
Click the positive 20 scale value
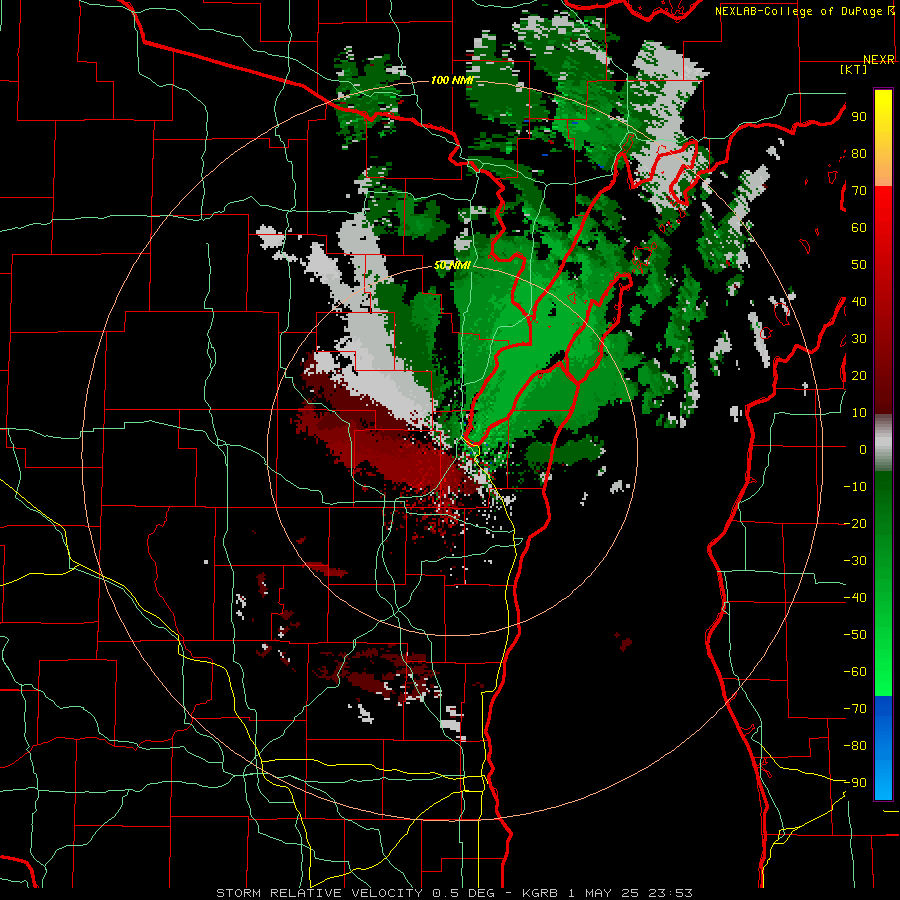tap(859, 375)
